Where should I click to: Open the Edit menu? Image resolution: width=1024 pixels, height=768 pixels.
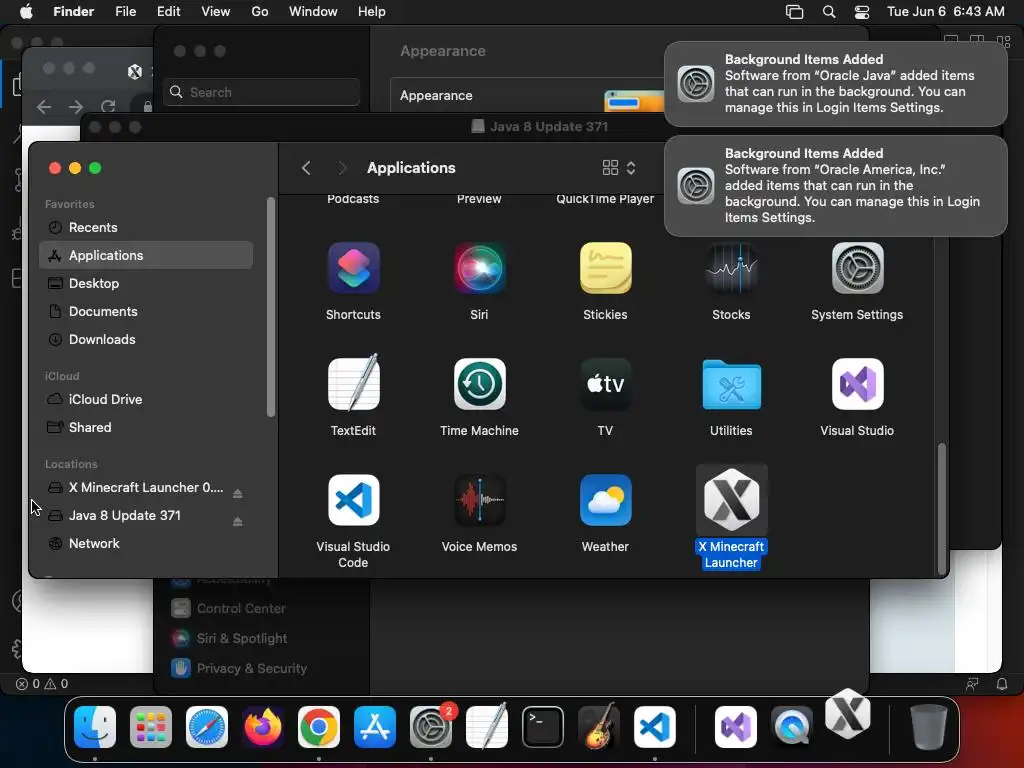[x=168, y=11]
